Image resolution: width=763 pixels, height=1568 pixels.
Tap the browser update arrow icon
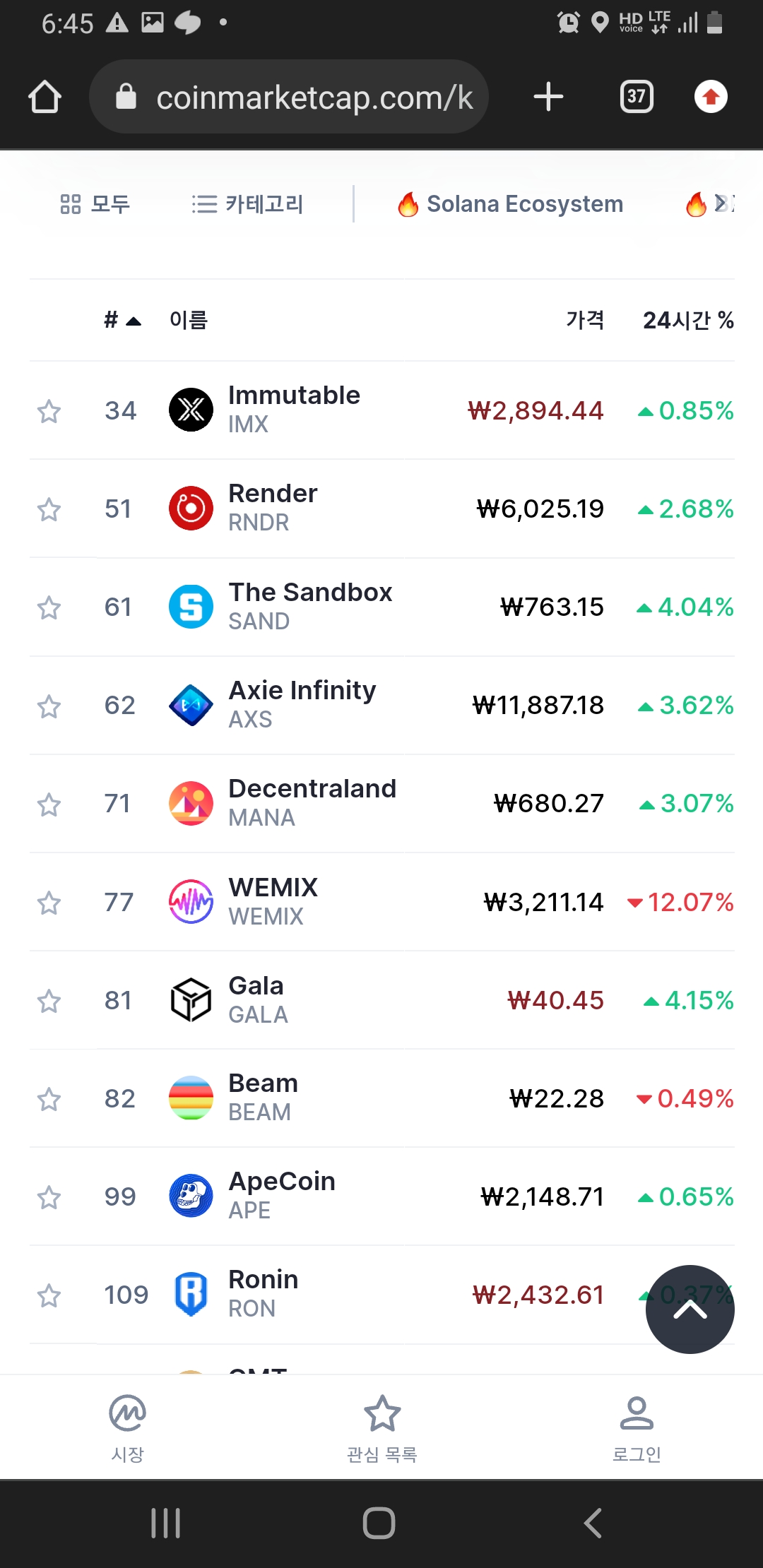point(711,97)
